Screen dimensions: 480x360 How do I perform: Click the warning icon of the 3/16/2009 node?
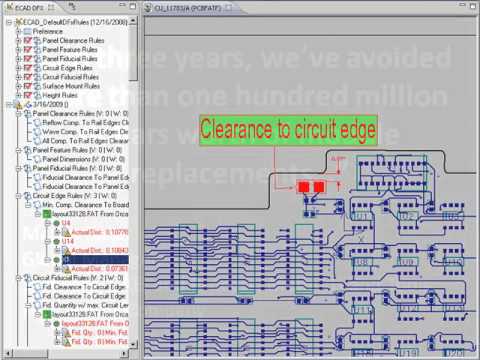(x=19, y=105)
